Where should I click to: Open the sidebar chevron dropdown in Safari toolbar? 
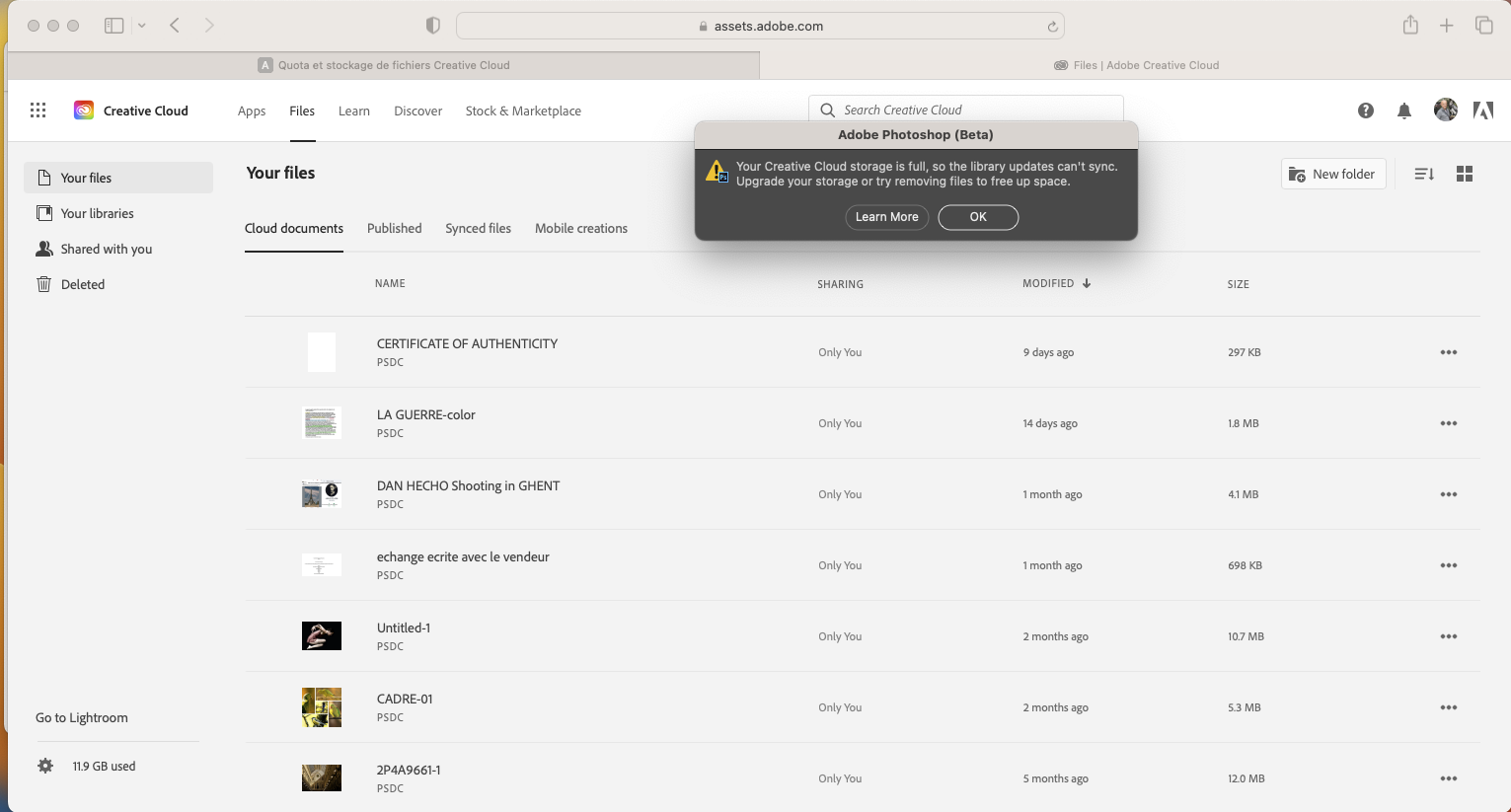coord(140,25)
